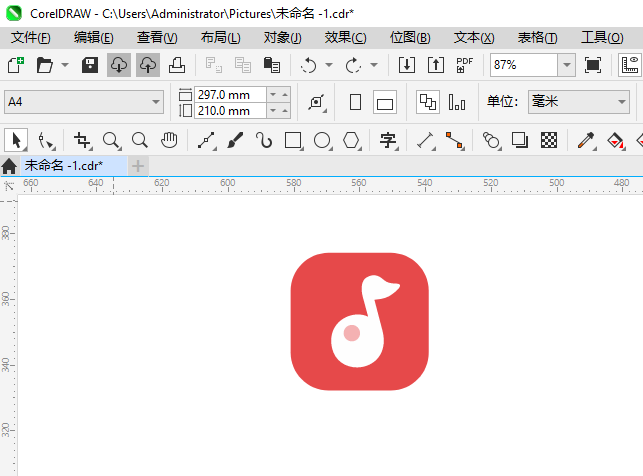The image size is (643, 476).
Task: Save the document with the floppy disk icon
Action: 90,65
